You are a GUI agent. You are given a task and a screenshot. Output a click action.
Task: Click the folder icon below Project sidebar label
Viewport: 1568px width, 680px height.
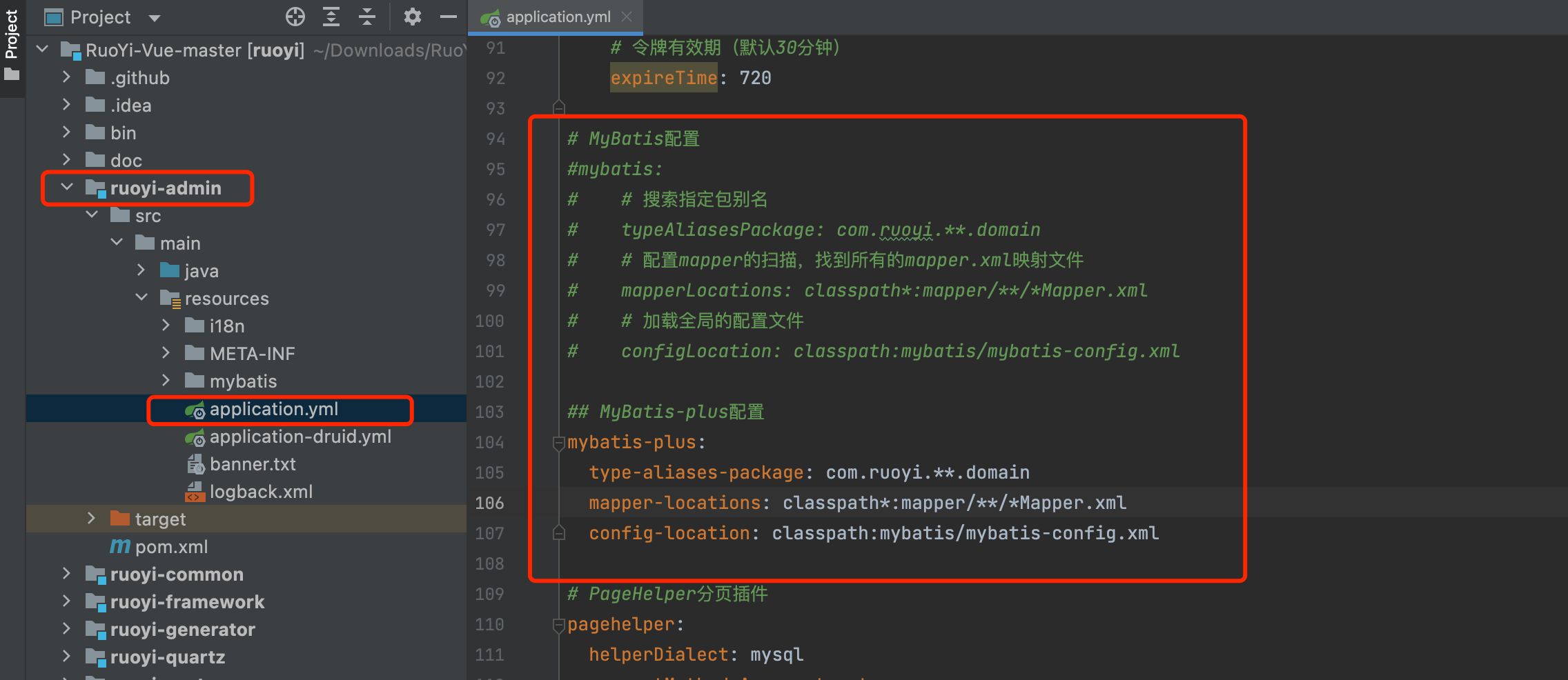point(12,74)
